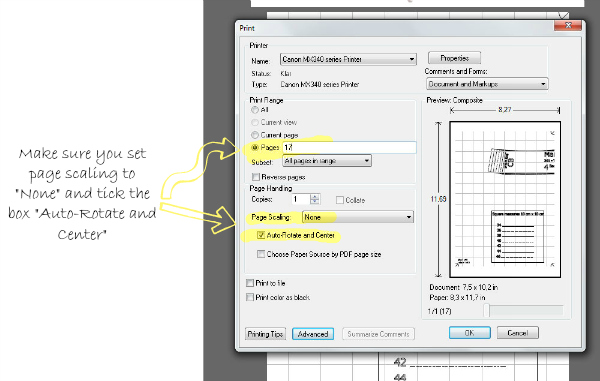Enable the Collate checkbox
600x381 pixels.
(339, 200)
